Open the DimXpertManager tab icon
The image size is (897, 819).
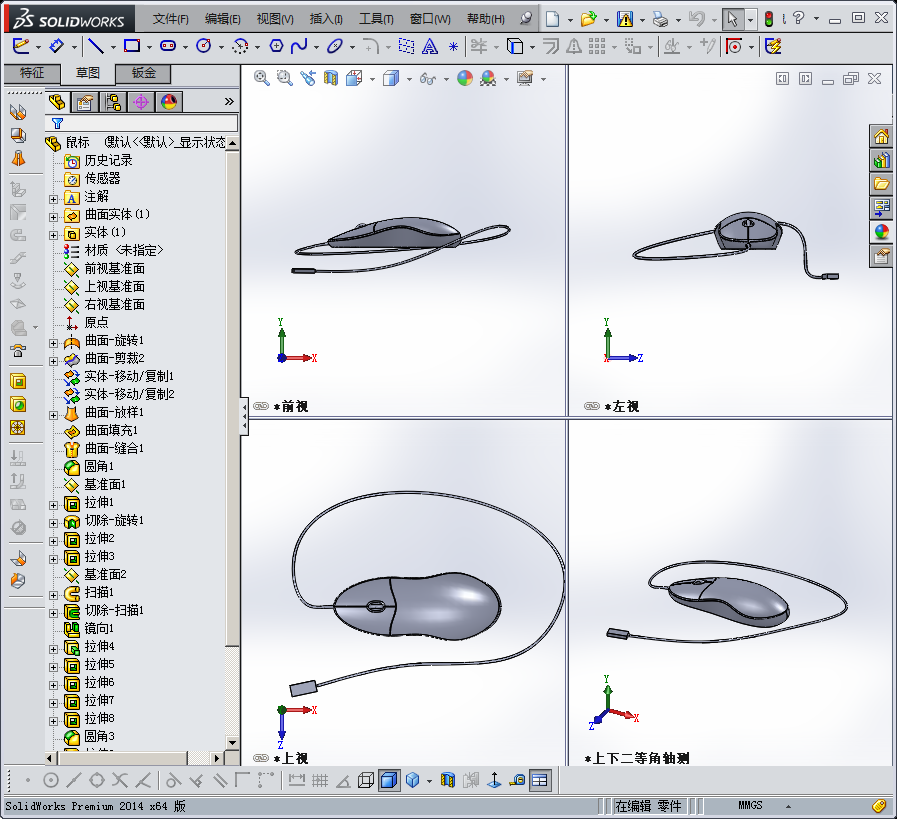pos(141,102)
